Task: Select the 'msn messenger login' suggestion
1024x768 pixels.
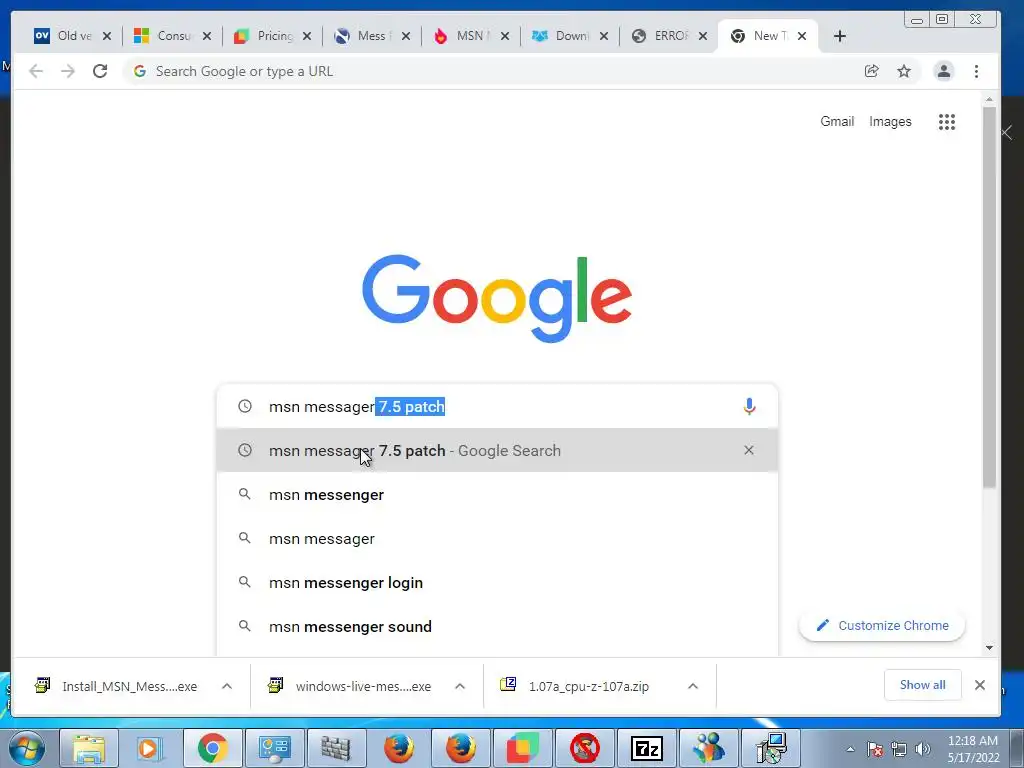Action: [497, 583]
